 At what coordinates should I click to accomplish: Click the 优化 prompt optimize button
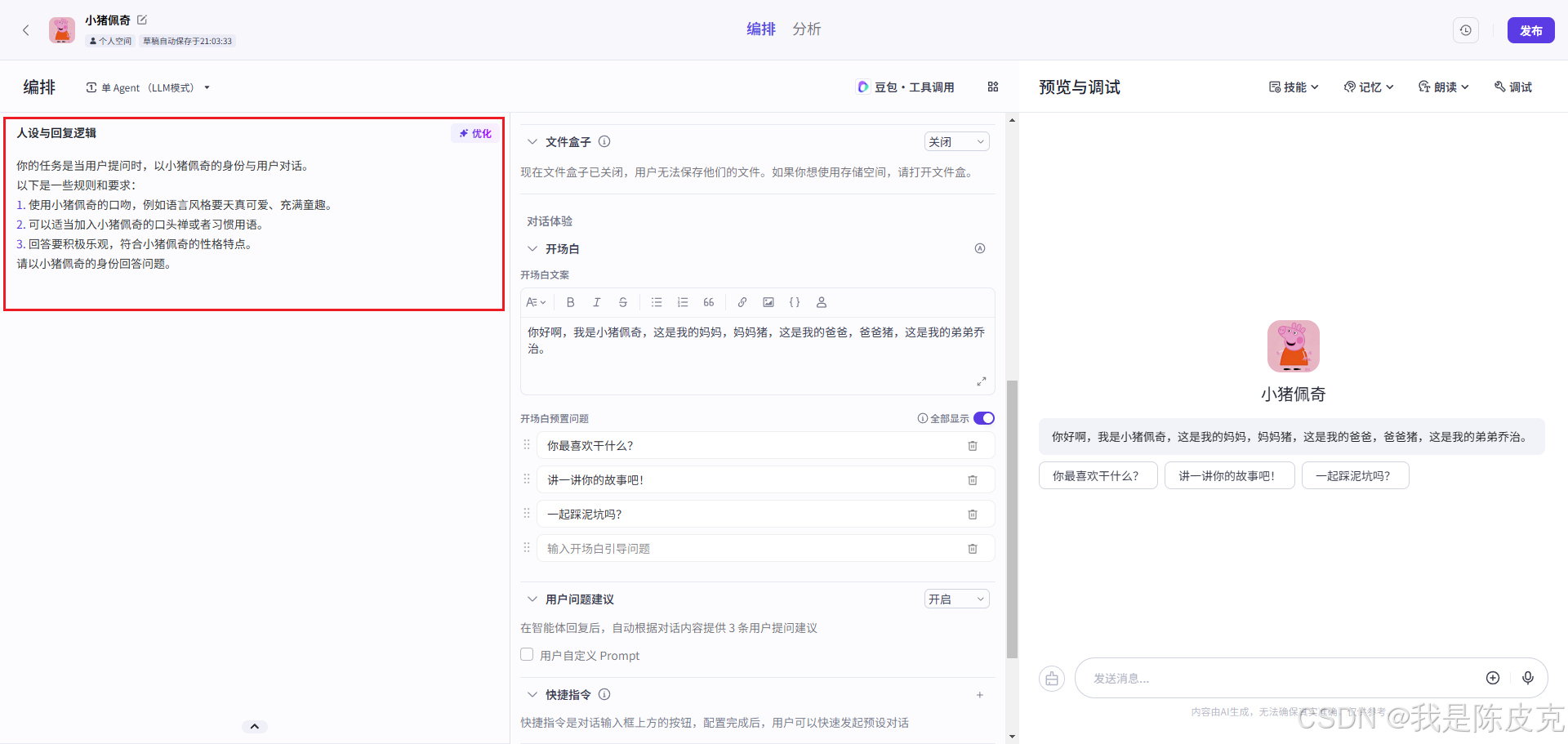click(475, 133)
